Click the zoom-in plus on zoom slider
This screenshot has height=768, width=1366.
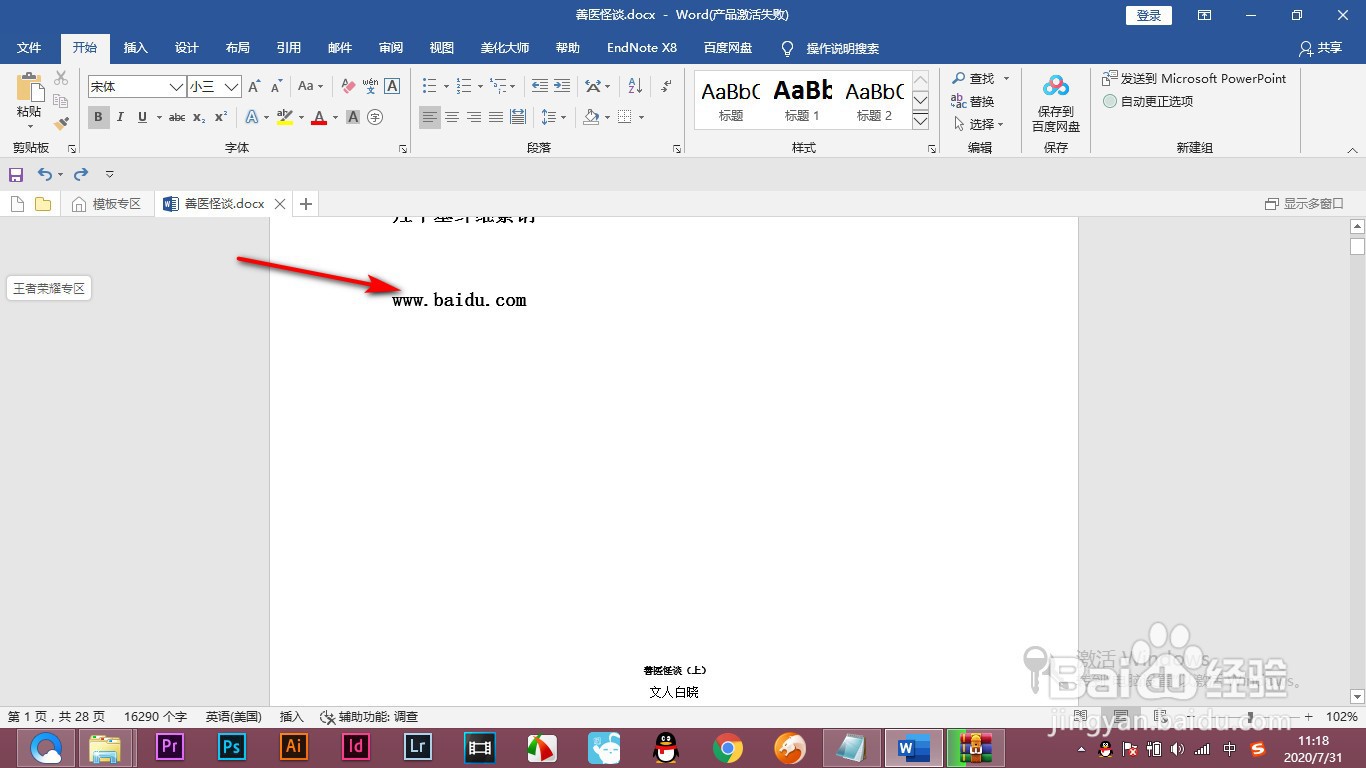point(1308,717)
